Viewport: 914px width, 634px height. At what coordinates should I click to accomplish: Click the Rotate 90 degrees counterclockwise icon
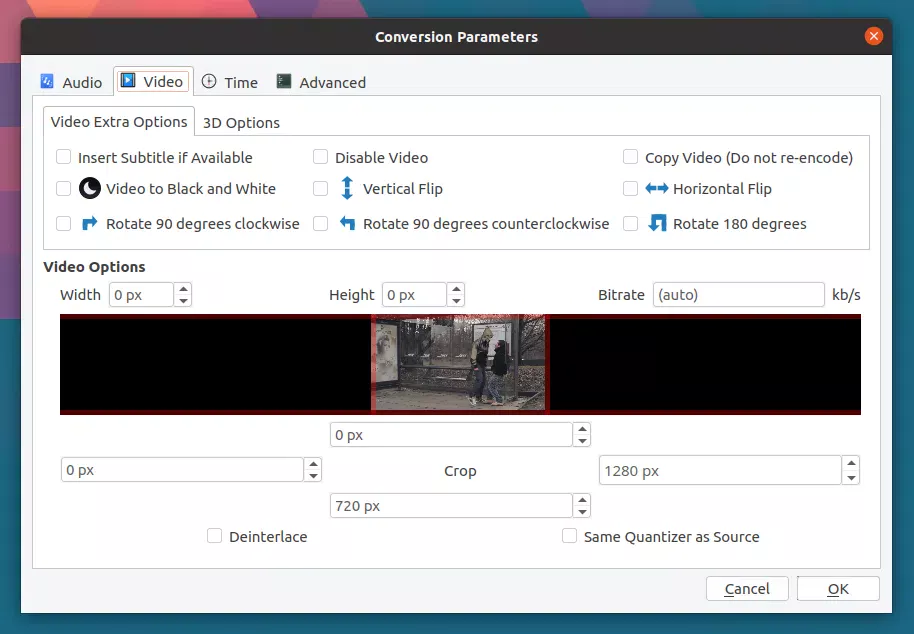[345, 223]
